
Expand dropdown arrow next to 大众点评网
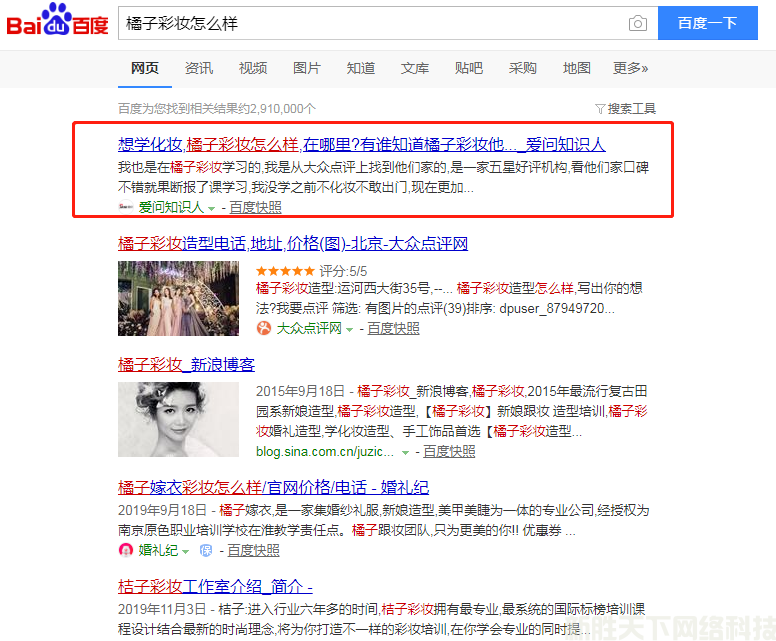click(x=350, y=329)
